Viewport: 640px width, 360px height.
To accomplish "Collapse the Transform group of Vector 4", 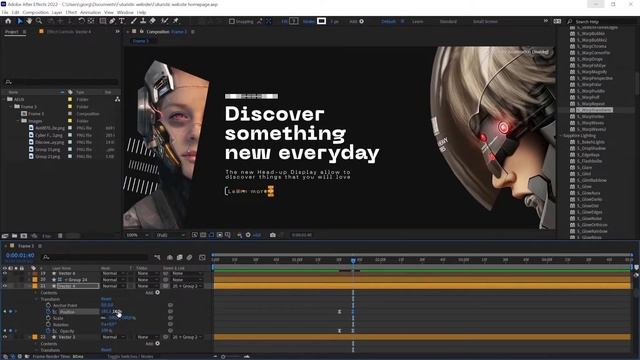I will pyautogui.click(x=36, y=299).
